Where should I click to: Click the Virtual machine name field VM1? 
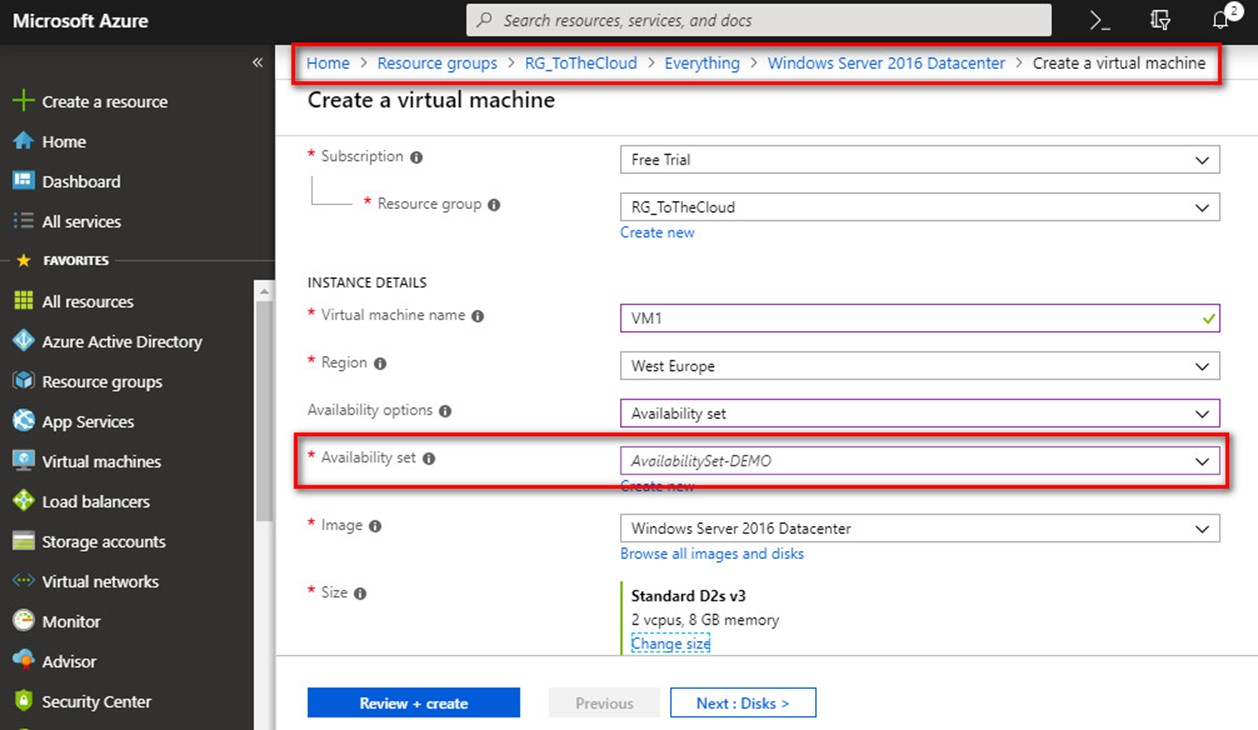click(x=920, y=318)
